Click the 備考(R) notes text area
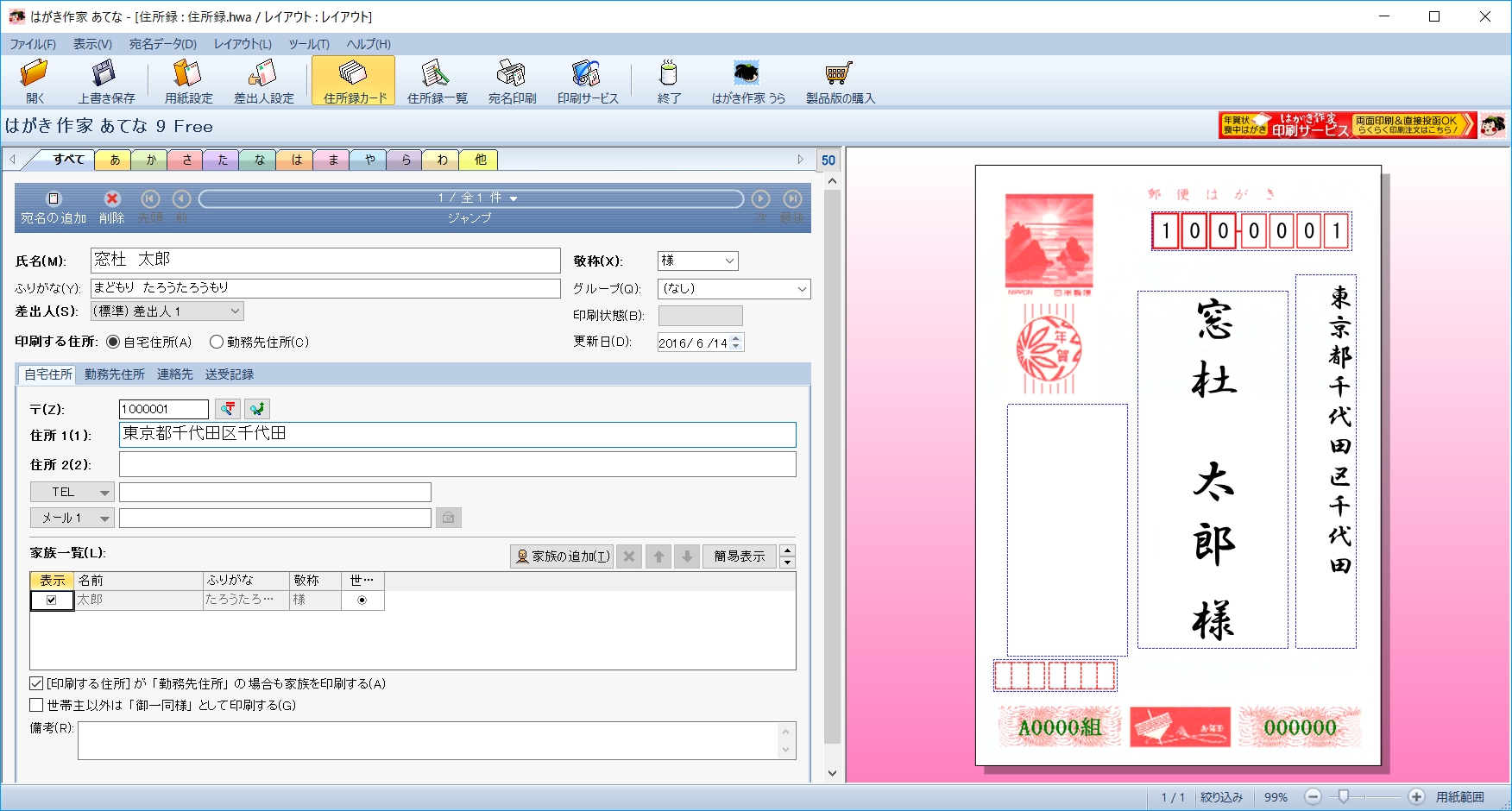1512x811 pixels. click(x=437, y=741)
